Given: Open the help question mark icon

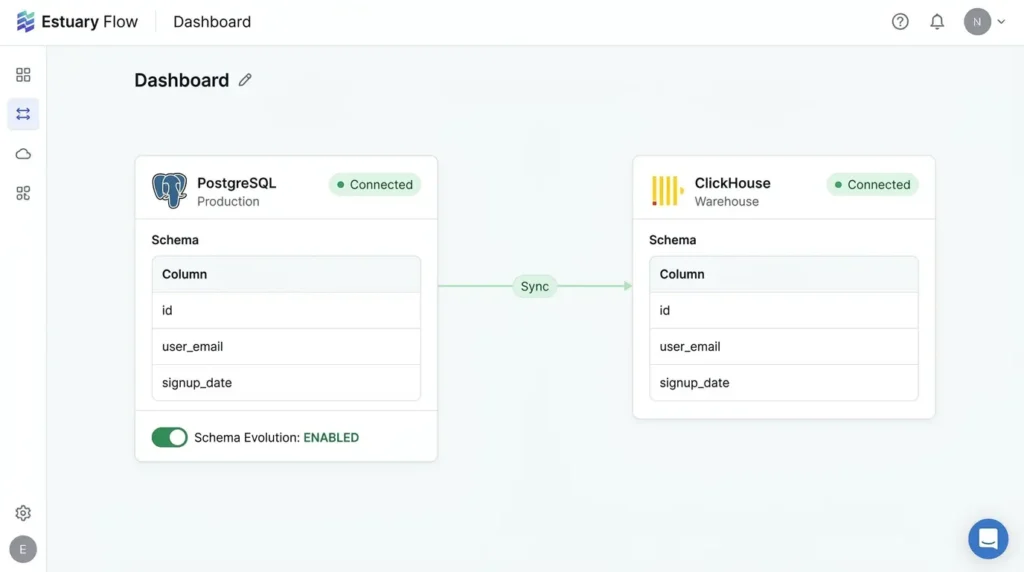Looking at the screenshot, I should pos(900,22).
